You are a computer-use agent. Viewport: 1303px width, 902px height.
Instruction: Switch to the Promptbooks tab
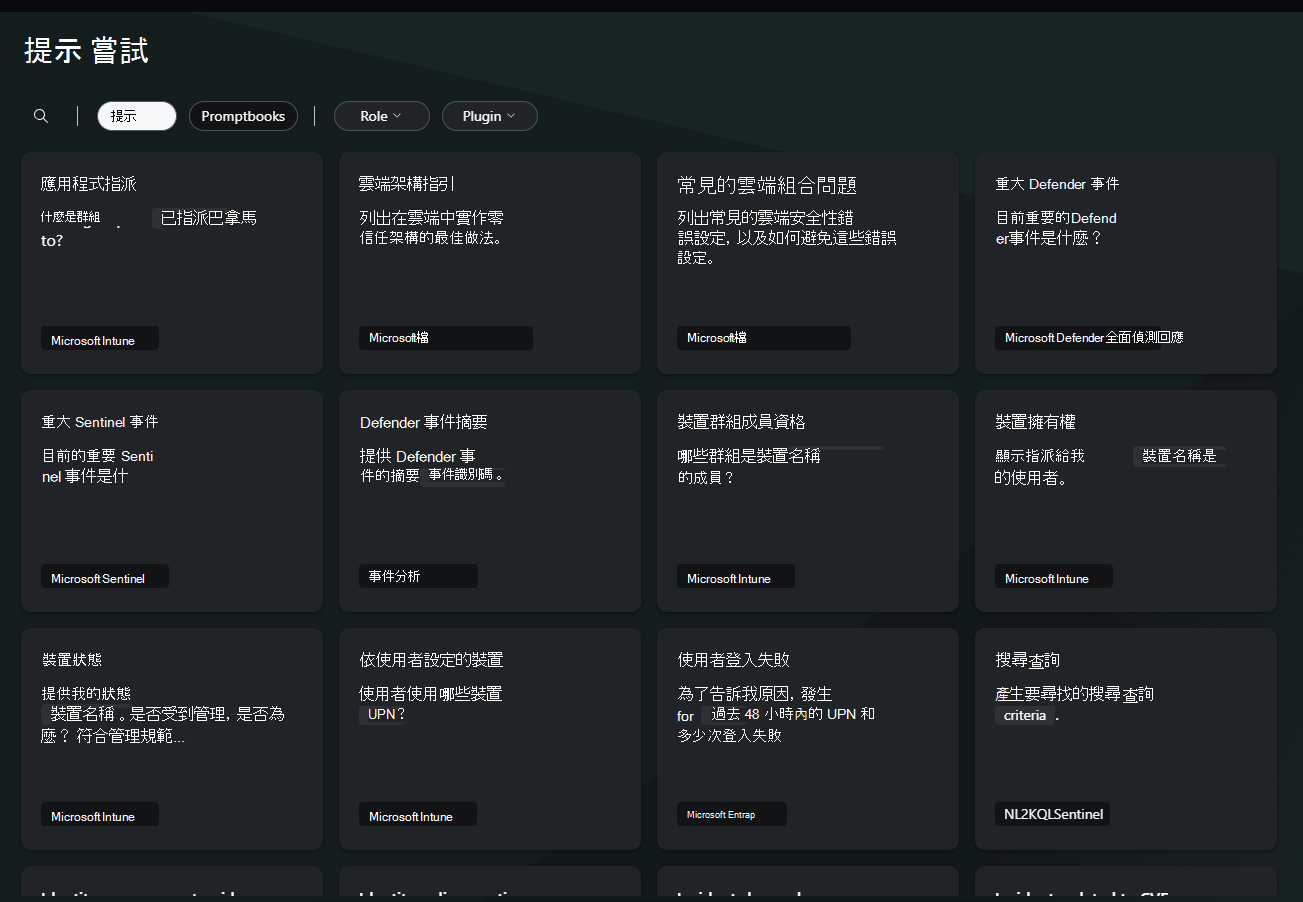(243, 116)
